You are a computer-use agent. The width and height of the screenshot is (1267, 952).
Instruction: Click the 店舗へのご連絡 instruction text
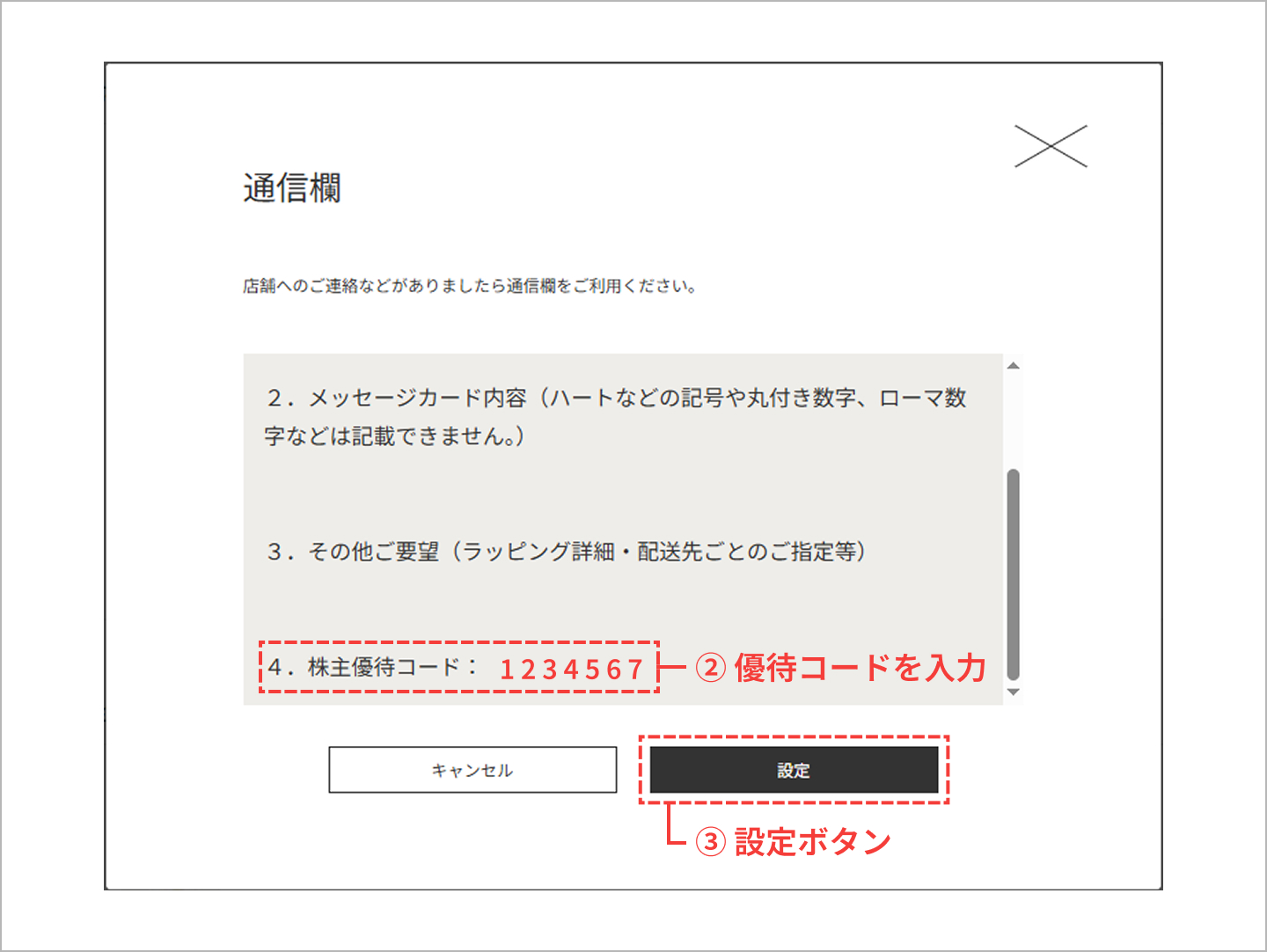click(469, 286)
